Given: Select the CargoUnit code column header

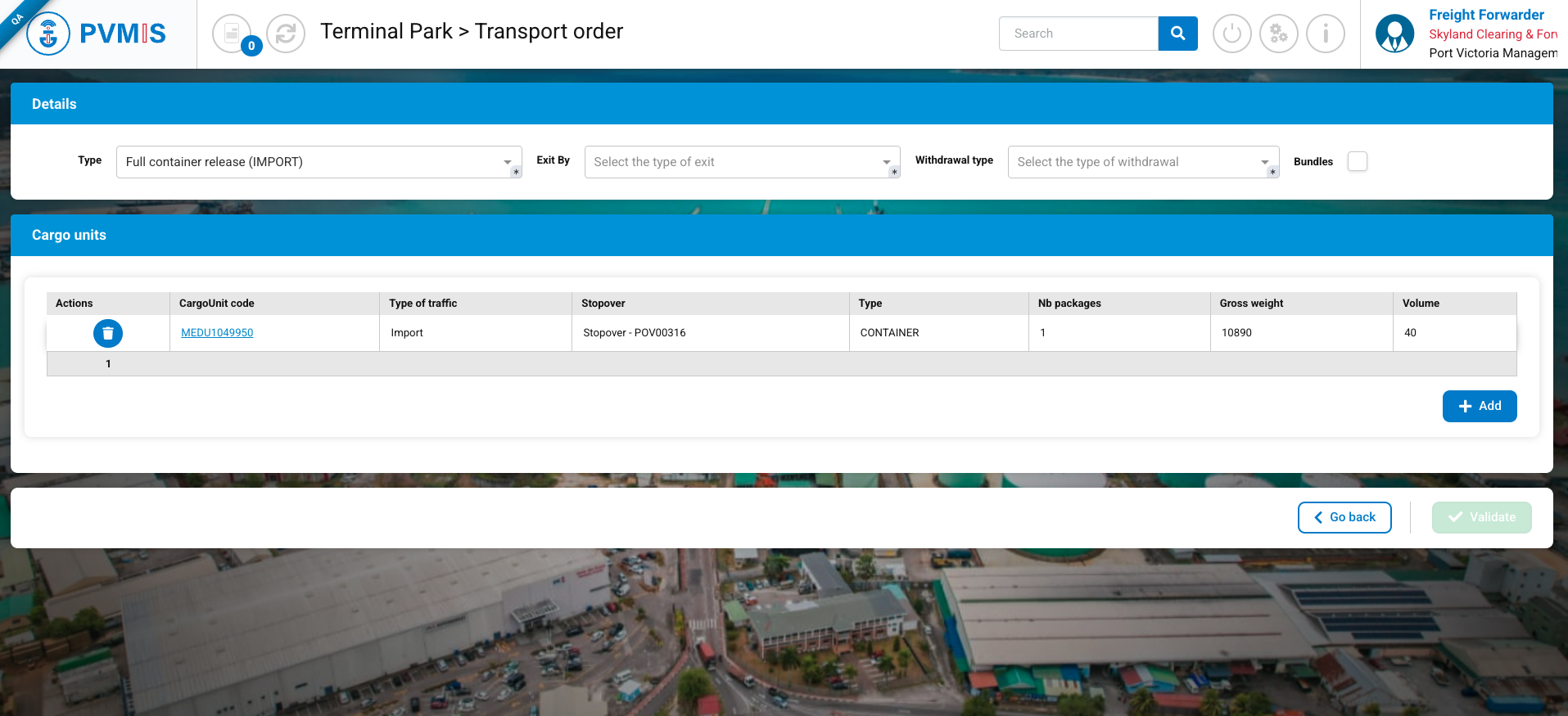Looking at the screenshot, I should 217,304.
